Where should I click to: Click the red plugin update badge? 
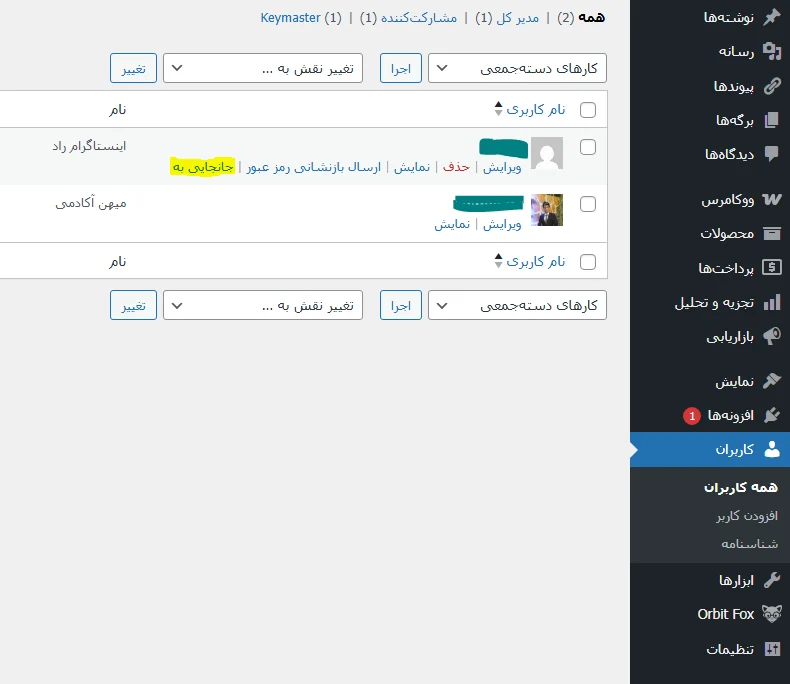click(x=692, y=416)
